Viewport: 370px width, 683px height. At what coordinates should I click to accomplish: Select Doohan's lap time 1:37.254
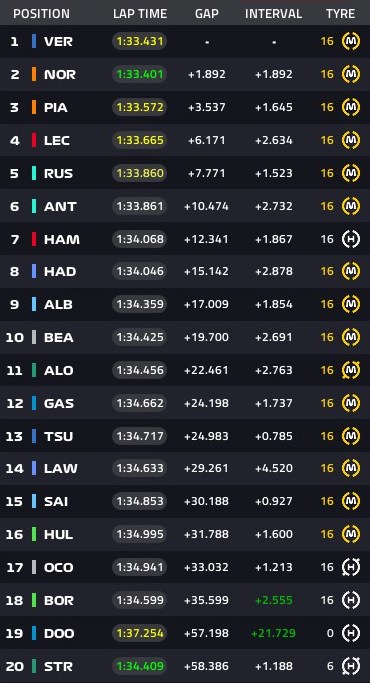coord(139,633)
